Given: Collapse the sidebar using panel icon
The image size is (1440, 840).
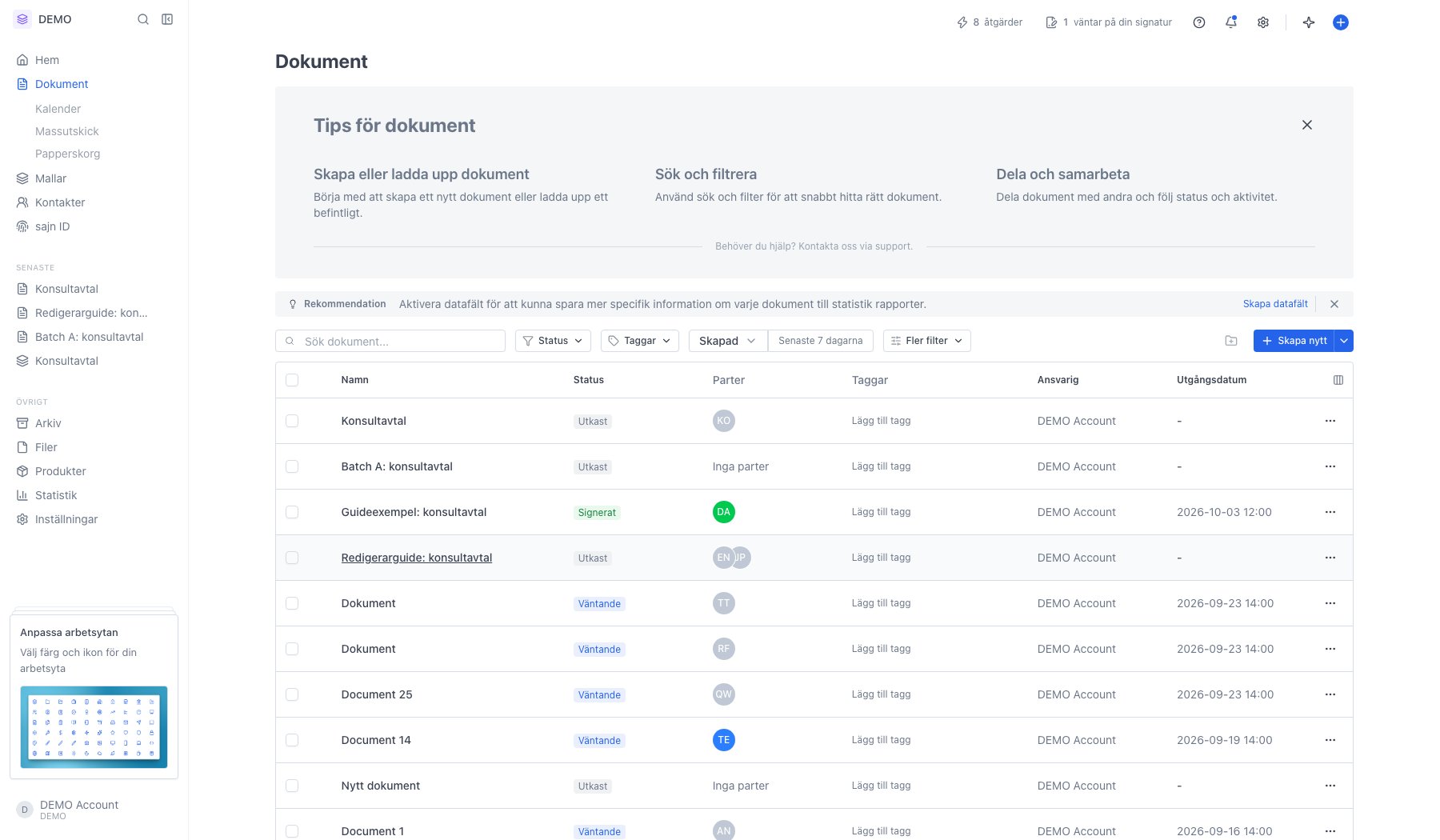Looking at the screenshot, I should click(167, 19).
